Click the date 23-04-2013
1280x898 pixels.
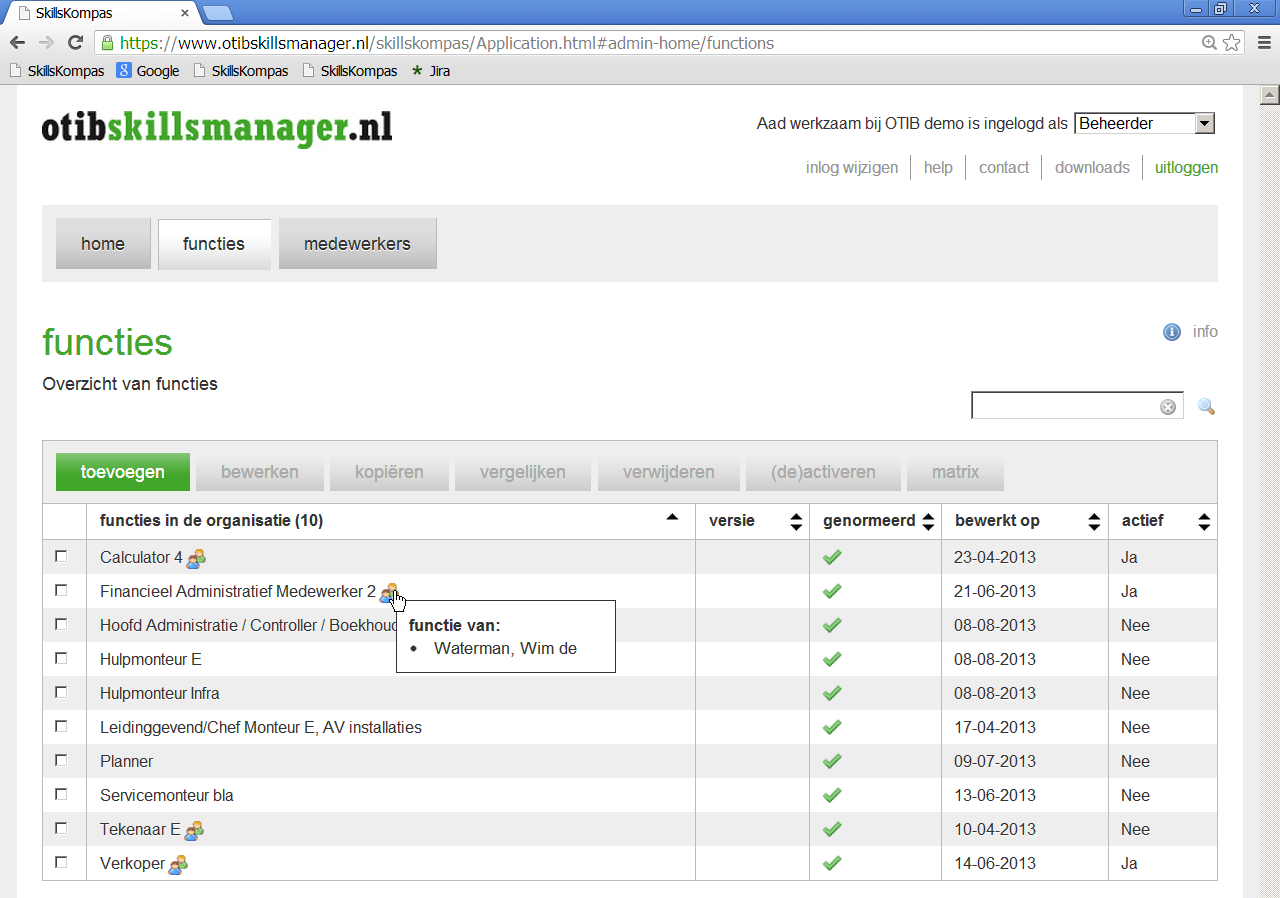995,557
